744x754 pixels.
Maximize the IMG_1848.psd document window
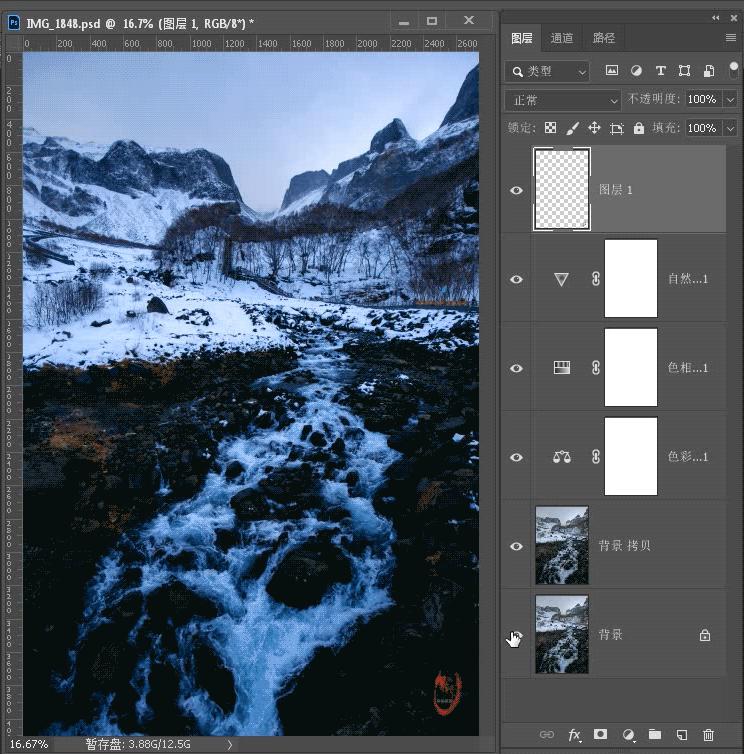click(432, 21)
